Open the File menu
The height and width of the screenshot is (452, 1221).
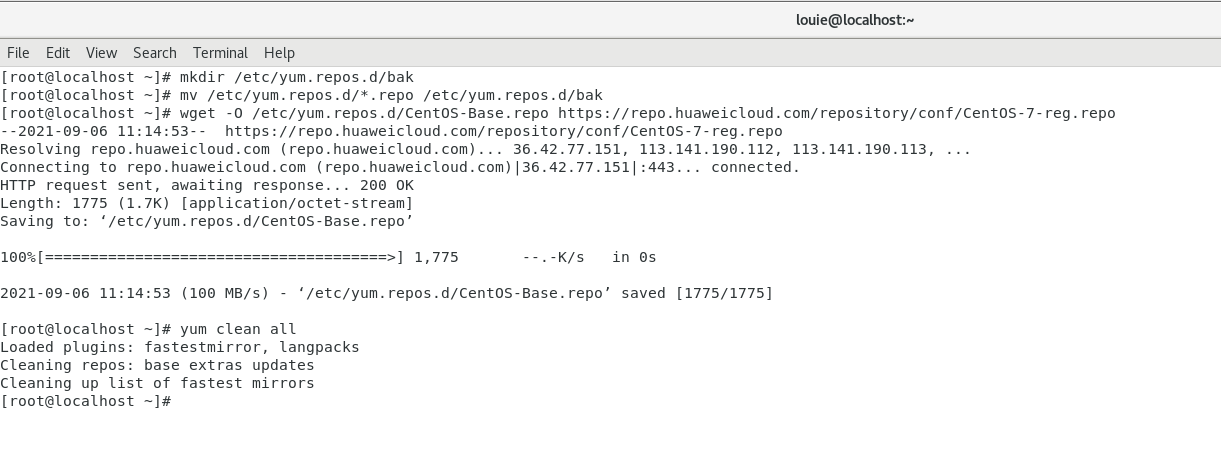pos(18,53)
